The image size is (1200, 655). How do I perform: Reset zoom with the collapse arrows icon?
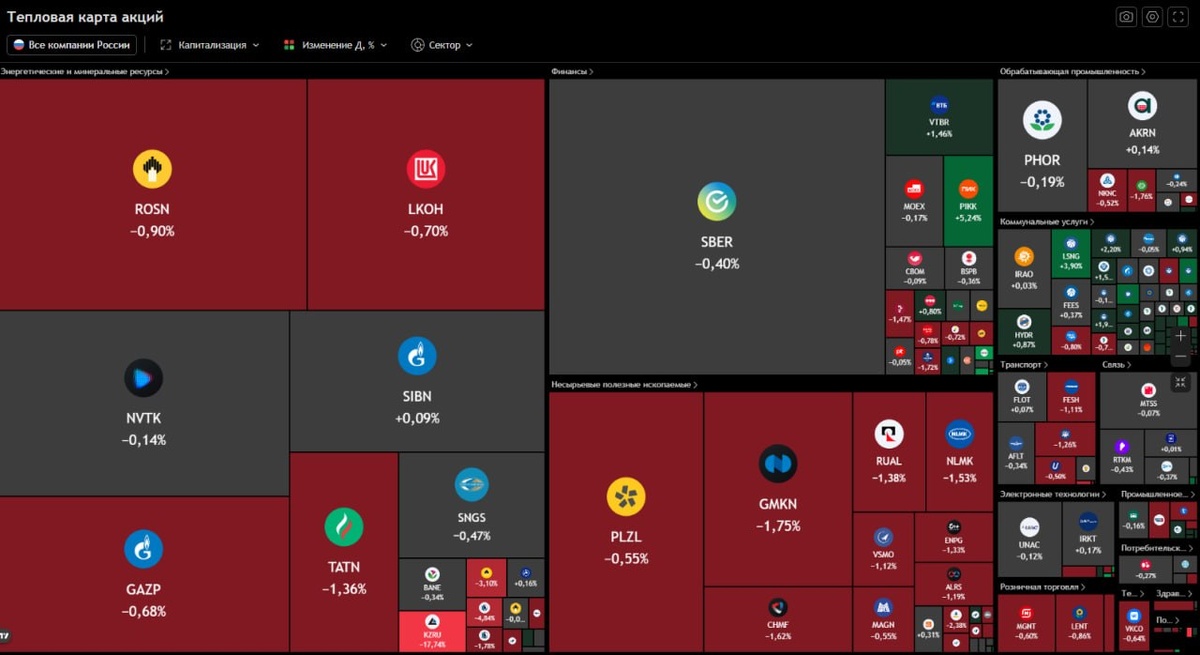tap(1181, 382)
